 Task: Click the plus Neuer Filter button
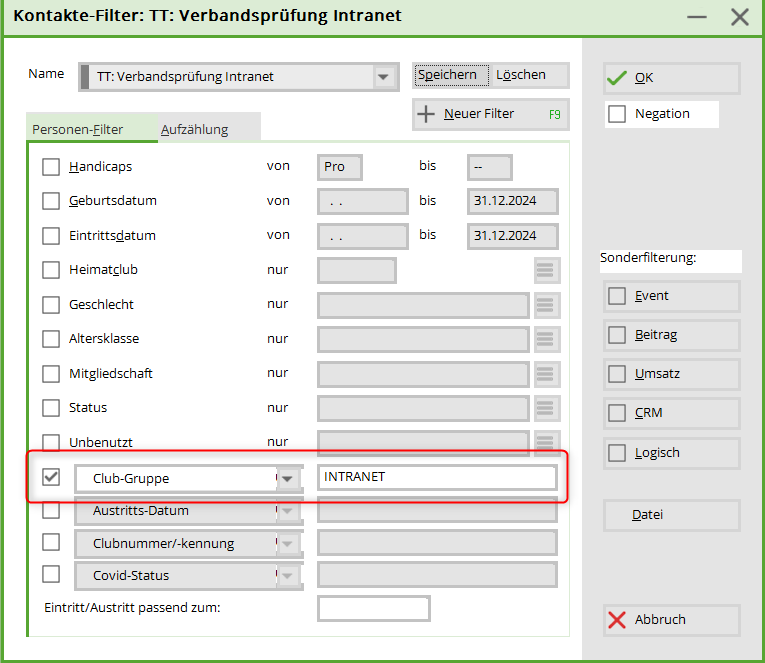[x=490, y=114]
